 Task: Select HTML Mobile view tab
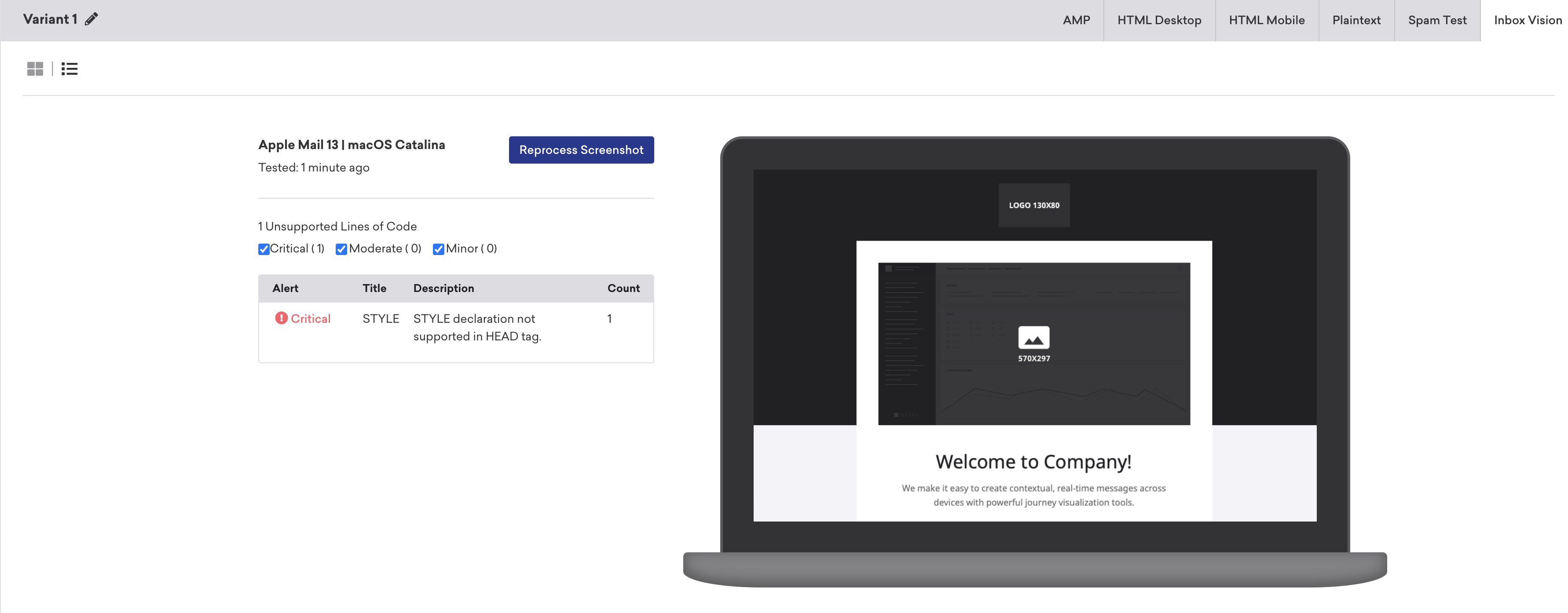pyautogui.click(x=1266, y=20)
